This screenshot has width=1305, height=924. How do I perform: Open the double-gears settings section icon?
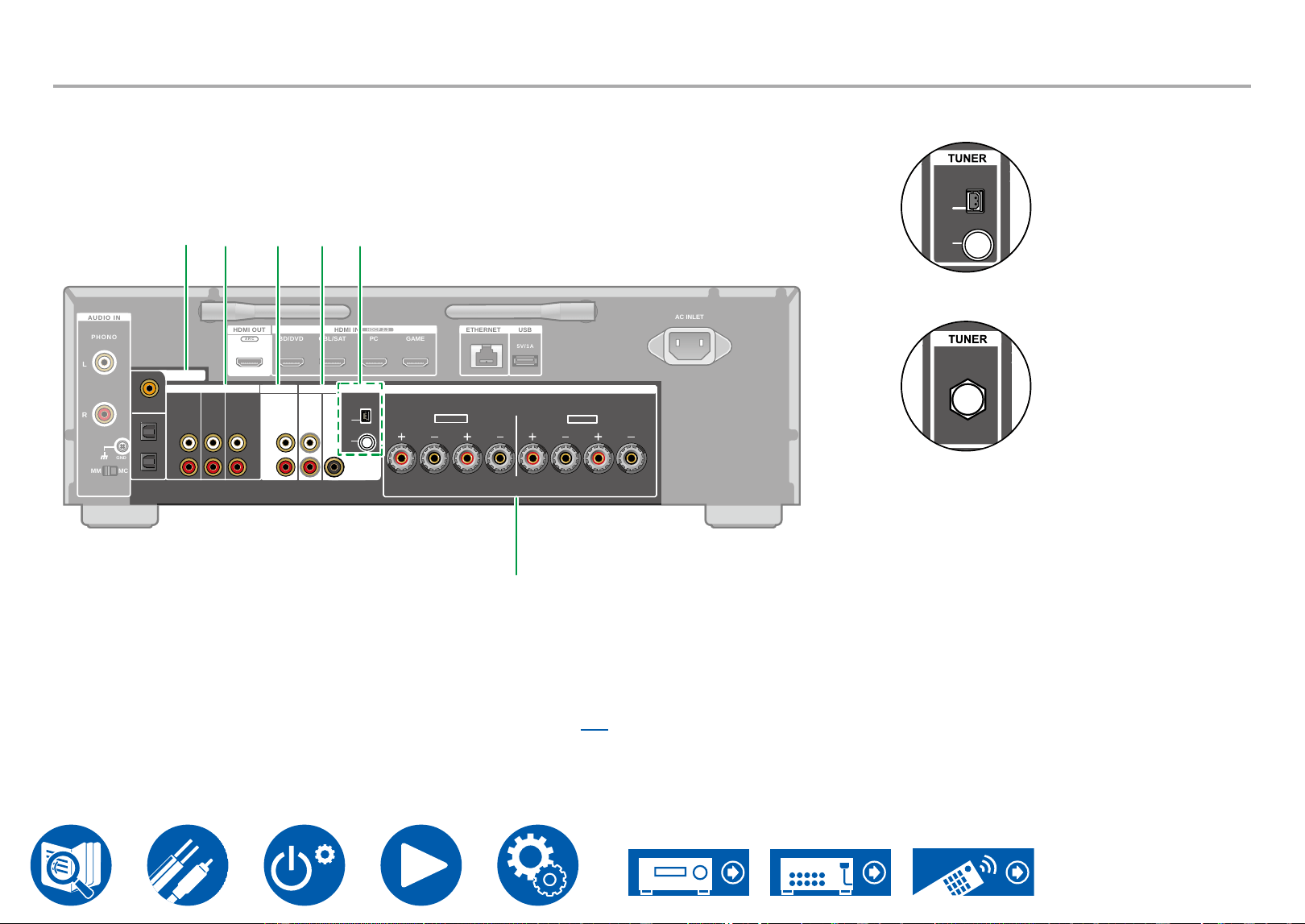[538, 864]
